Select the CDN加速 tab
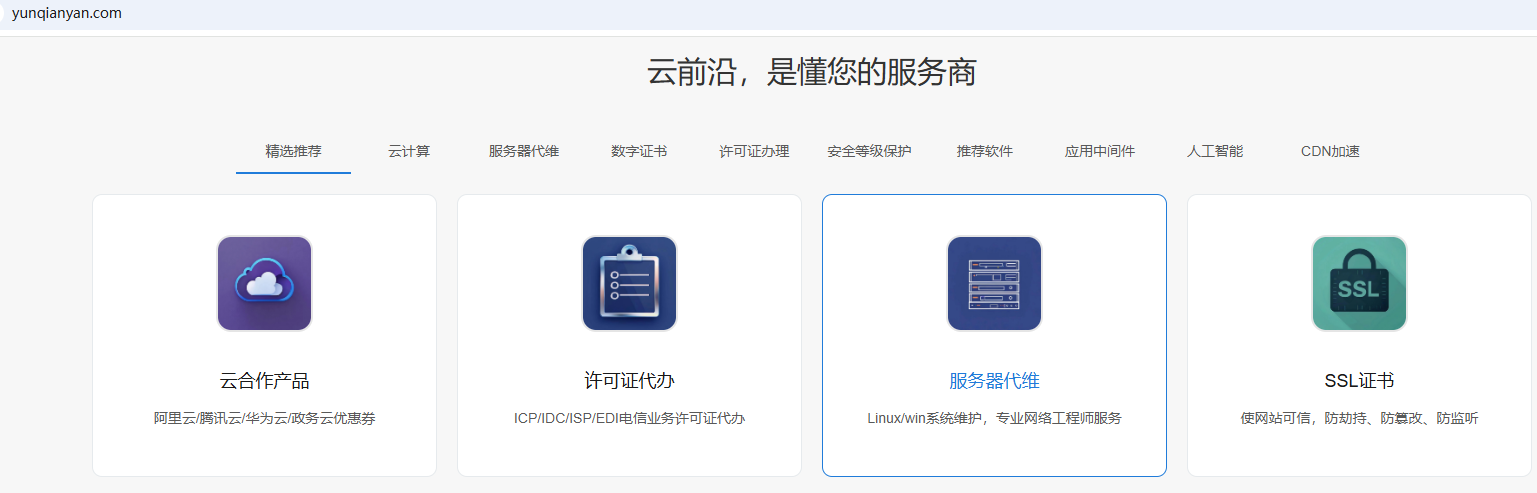1537x493 pixels. click(x=1330, y=152)
